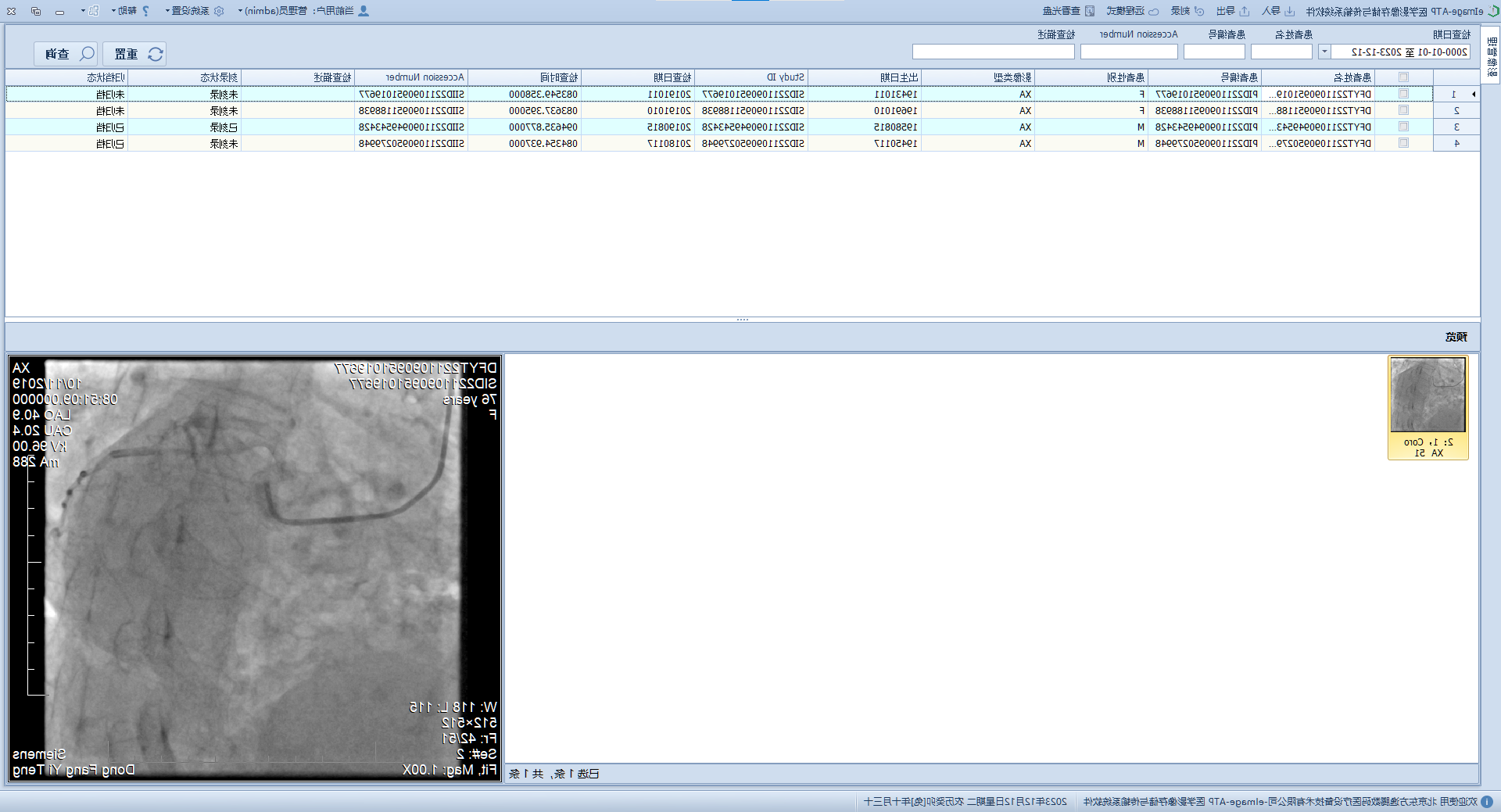Click the 导入 (Import) toolbar icon
Image resolution: width=1501 pixels, height=812 pixels.
tap(1289, 11)
